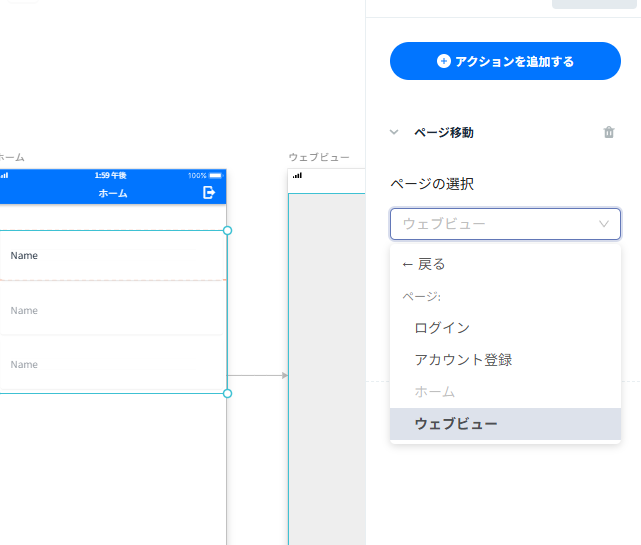Image resolution: width=641 pixels, height=545 pixels.
Task: Click the plus icon on アクションを追加する
Action: pyautogui.click(x=444, y=61)
